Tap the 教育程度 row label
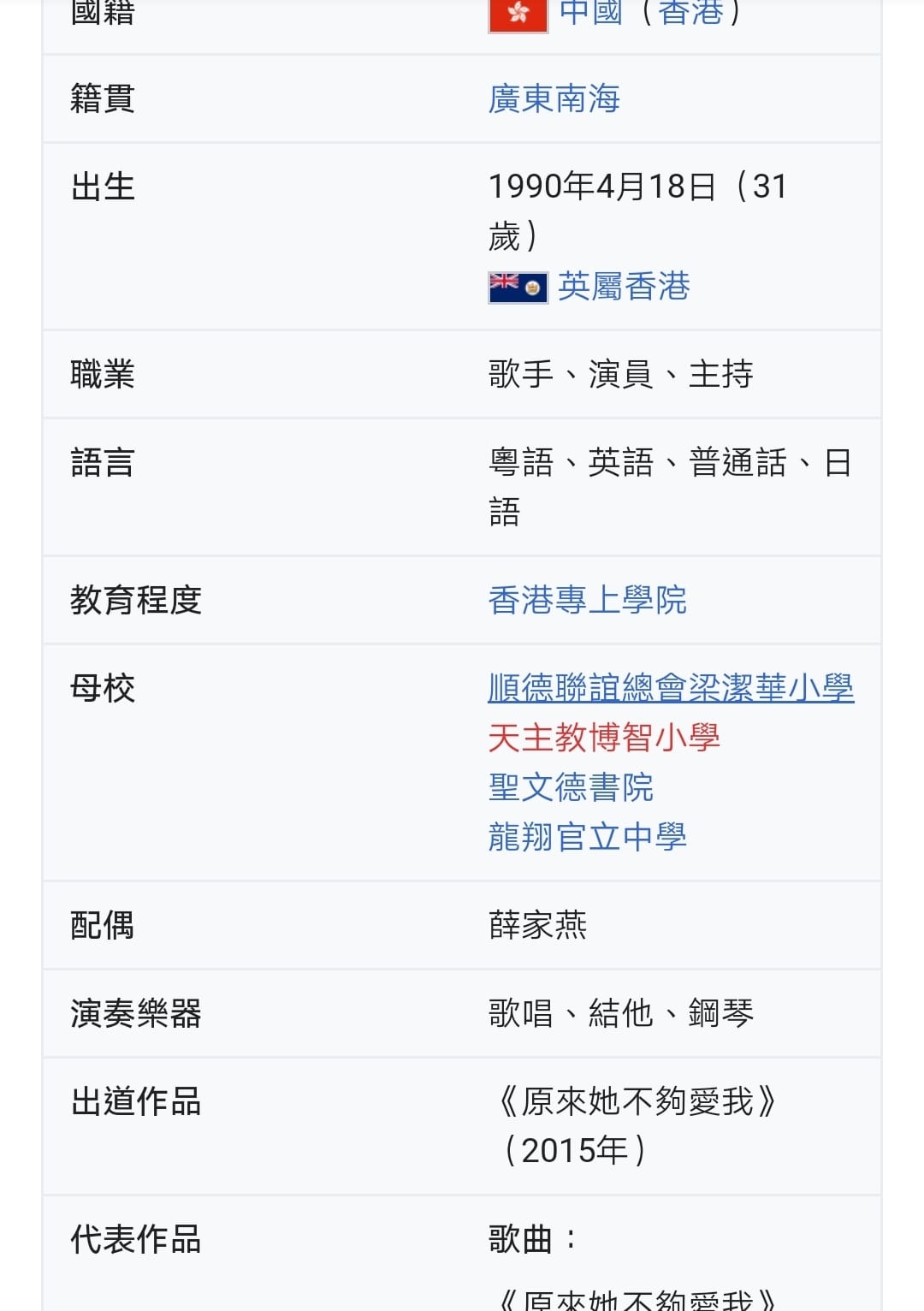The image size is (924, 1311). point(135,600)
